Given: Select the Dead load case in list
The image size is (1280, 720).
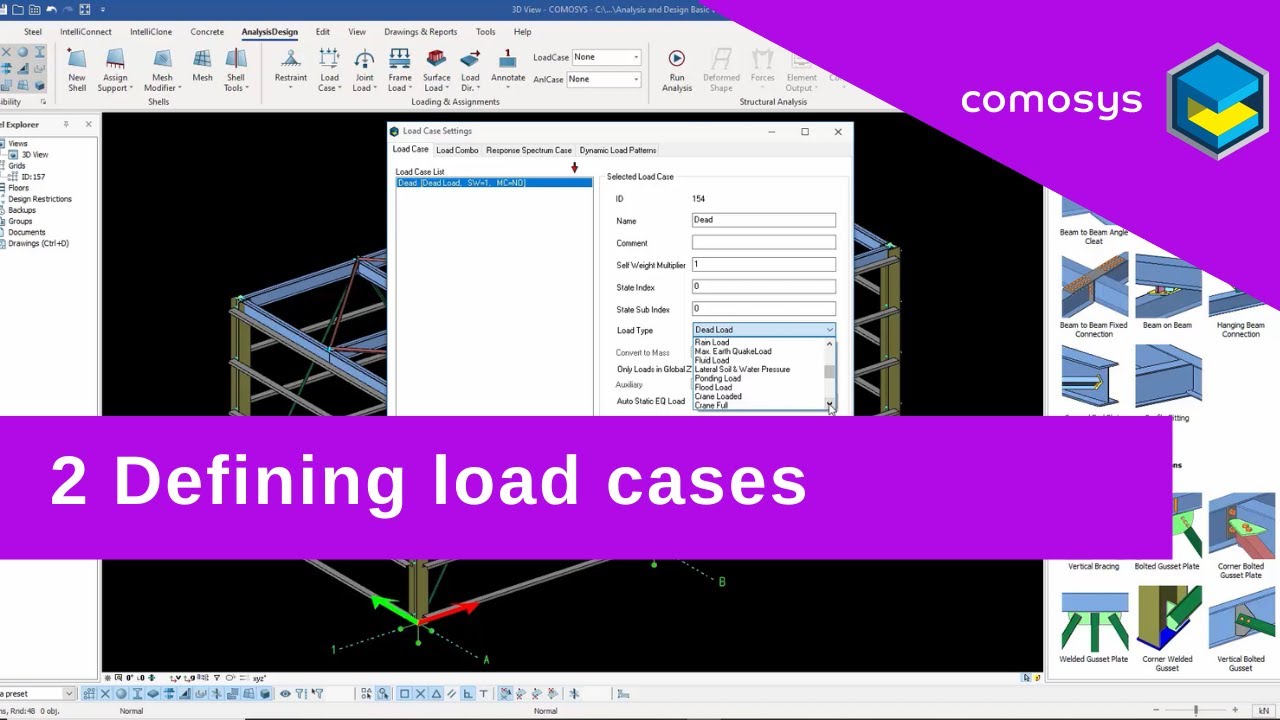Looking at the screenshot, I should (494, 183).
